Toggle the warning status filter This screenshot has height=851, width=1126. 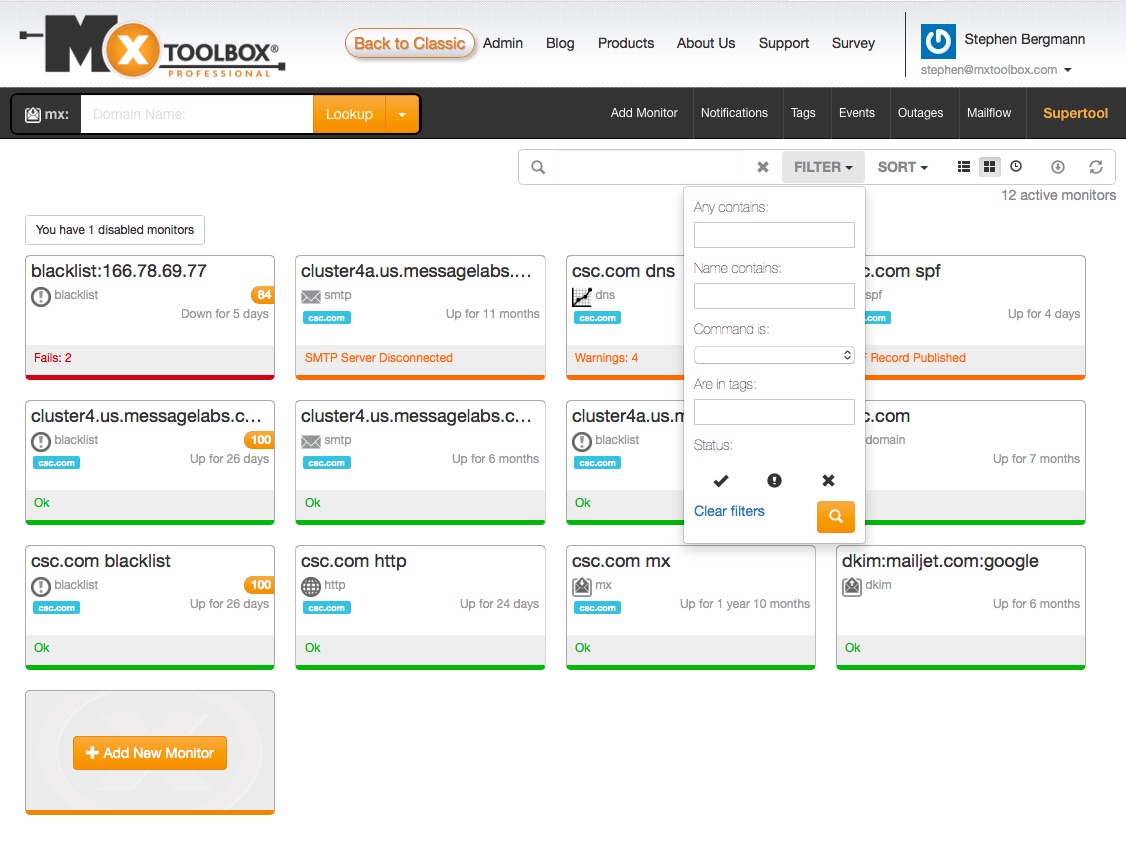click(774, 480)
